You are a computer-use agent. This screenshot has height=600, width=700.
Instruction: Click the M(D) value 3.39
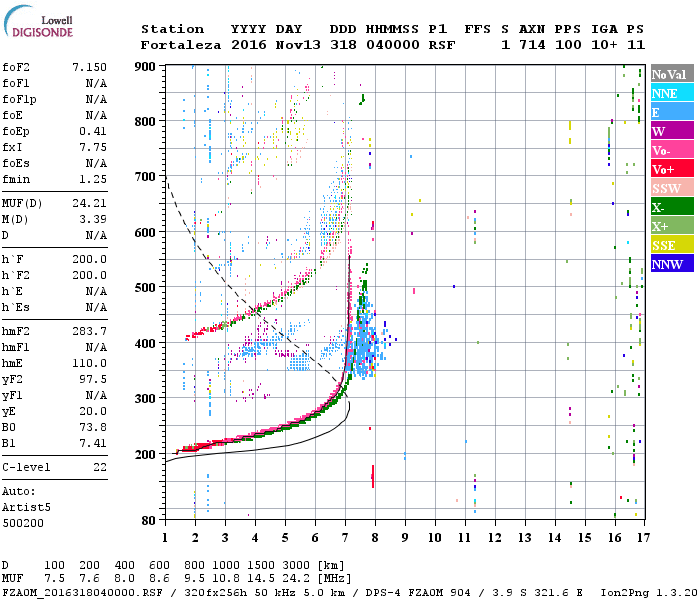click(93, 219)
